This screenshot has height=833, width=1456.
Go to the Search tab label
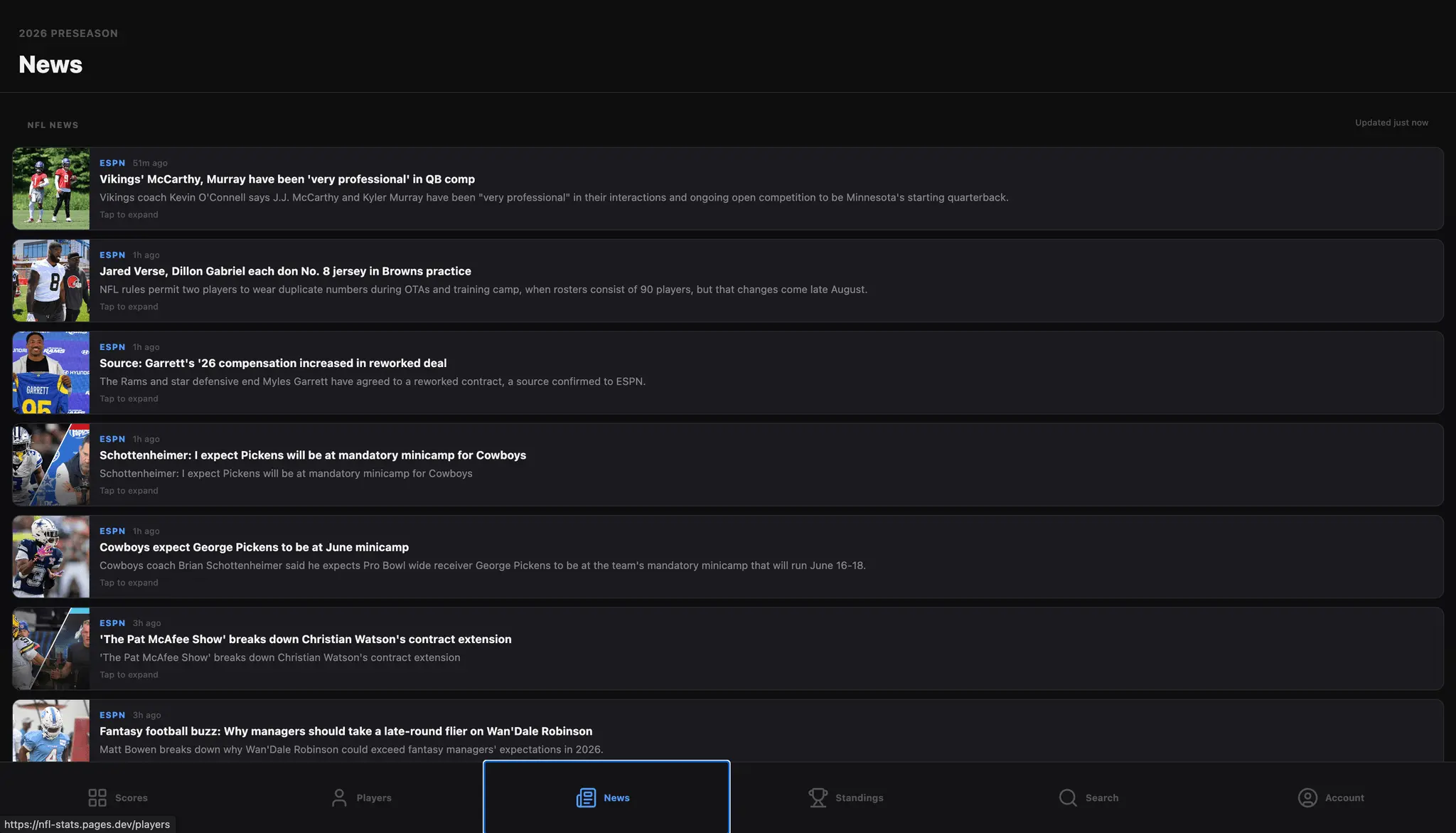(x=1102, y=798)
